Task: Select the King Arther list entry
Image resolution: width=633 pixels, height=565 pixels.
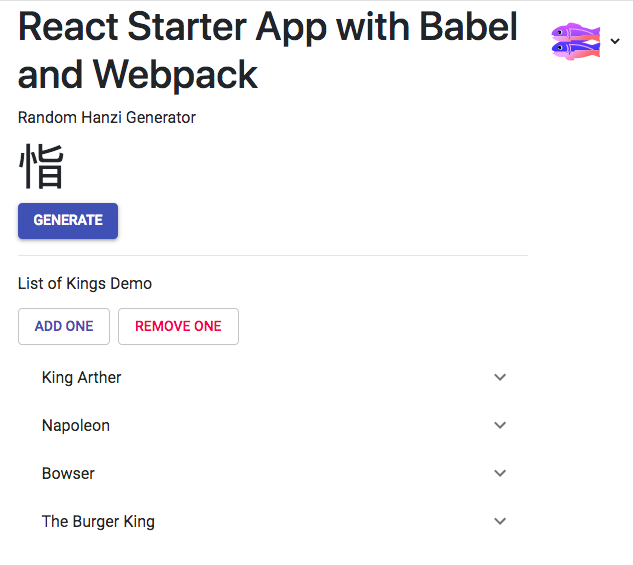Action: pyautogui.click(x=82, y=377)
